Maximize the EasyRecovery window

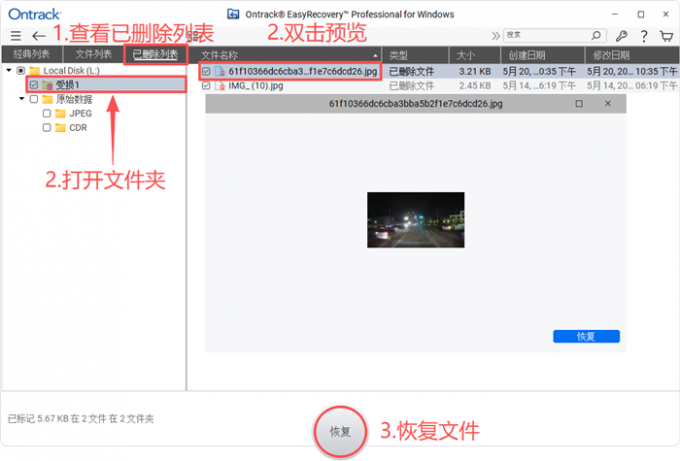(x=641, y=14)
